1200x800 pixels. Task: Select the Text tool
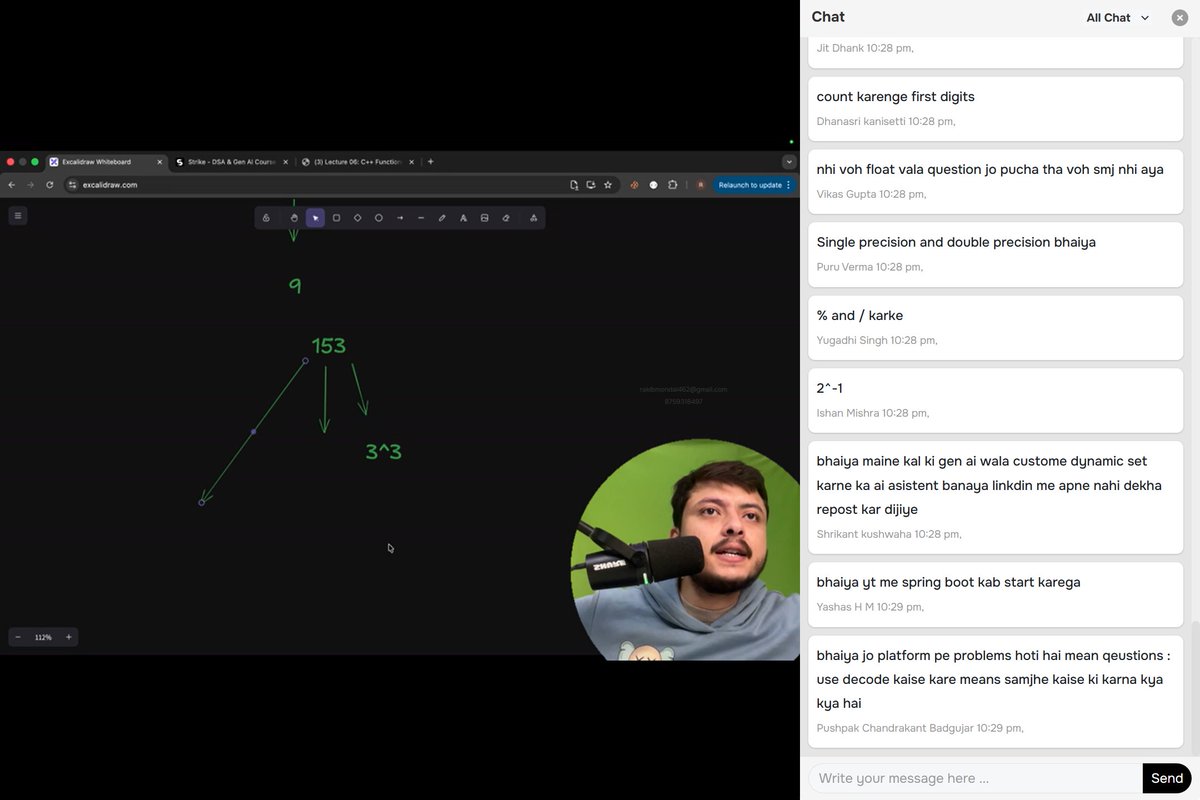[x=463, y=218]
